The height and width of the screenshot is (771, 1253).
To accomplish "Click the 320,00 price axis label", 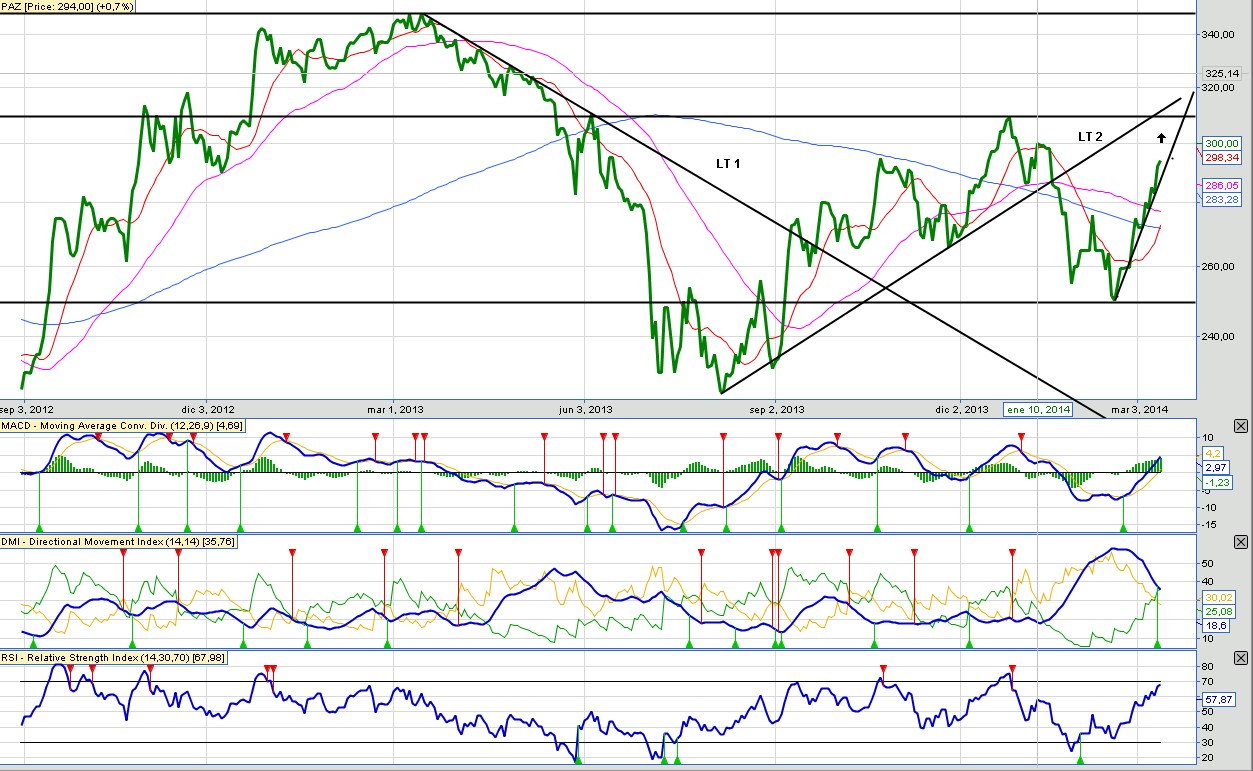I will 1220,87.
